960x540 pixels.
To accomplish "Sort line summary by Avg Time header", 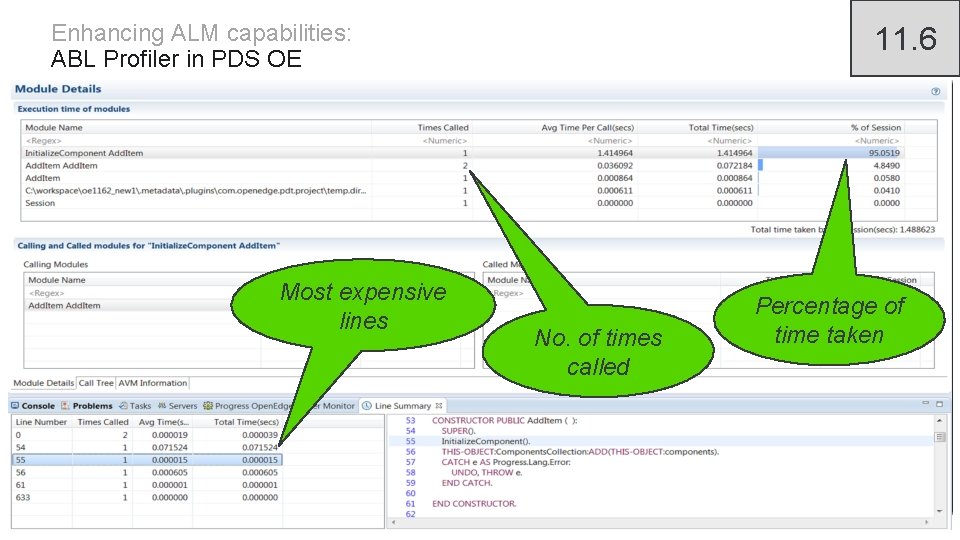I will 162,422.
